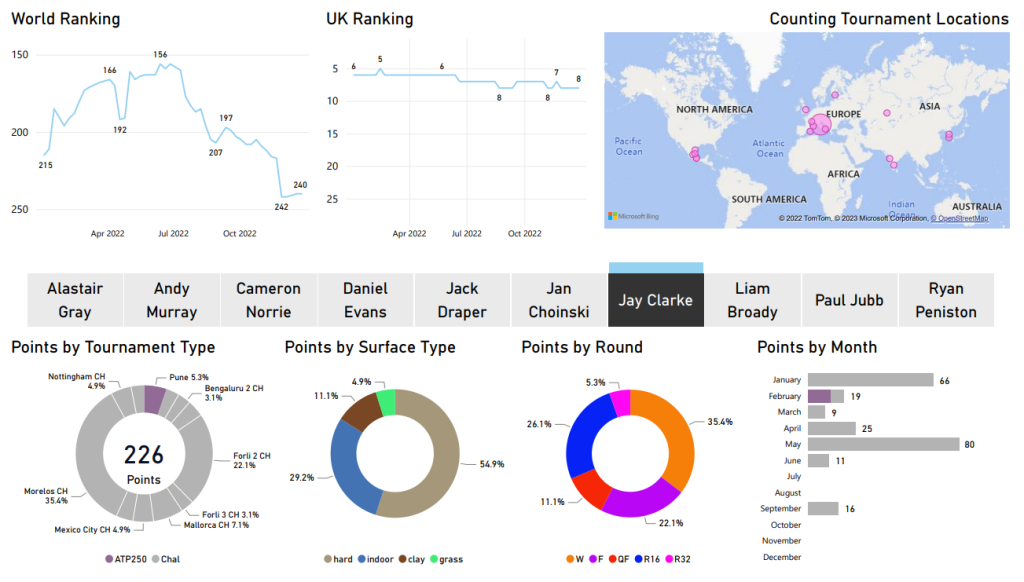Click the large Europe bubble on map
Viewport: 1024px width, 582px height.
819,125
